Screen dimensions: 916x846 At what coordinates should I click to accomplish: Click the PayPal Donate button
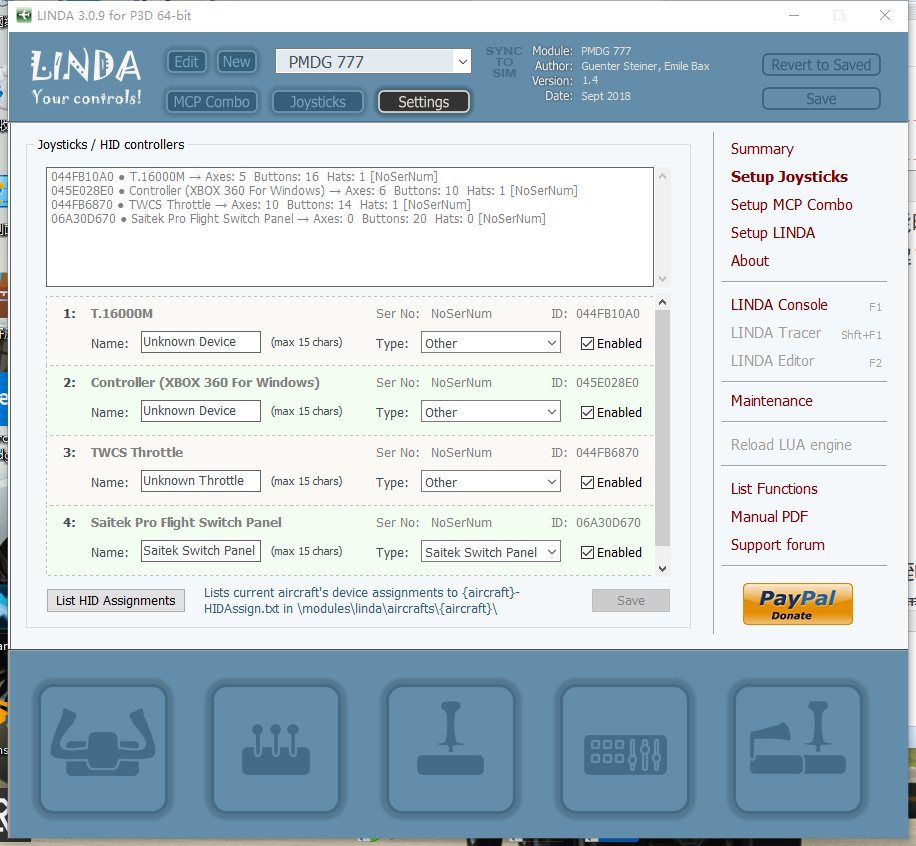tap(797, 604)
